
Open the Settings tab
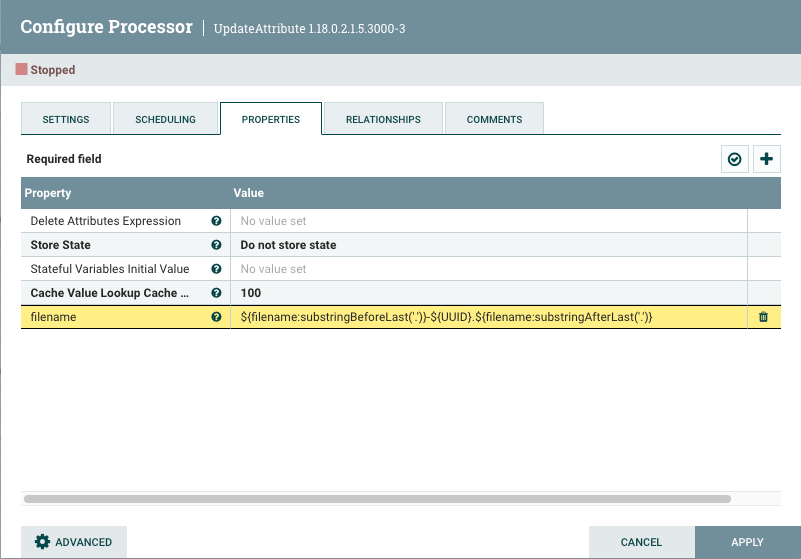click(x=66, y=119)
